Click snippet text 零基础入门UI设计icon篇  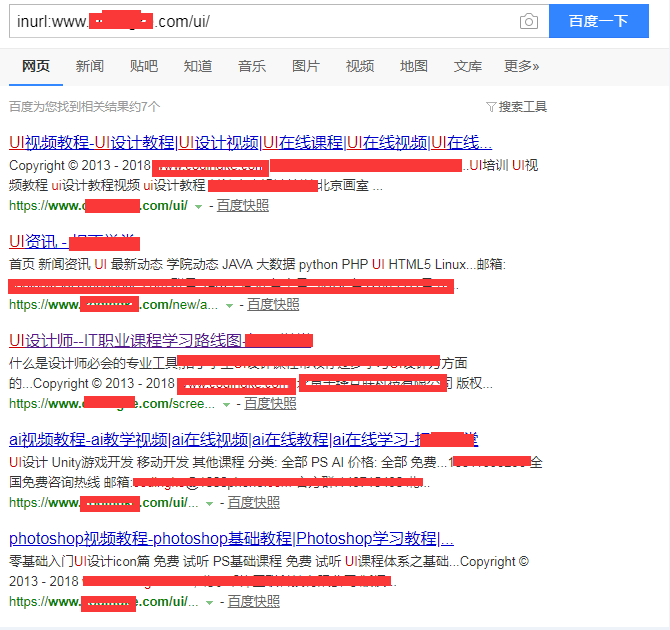79,562
